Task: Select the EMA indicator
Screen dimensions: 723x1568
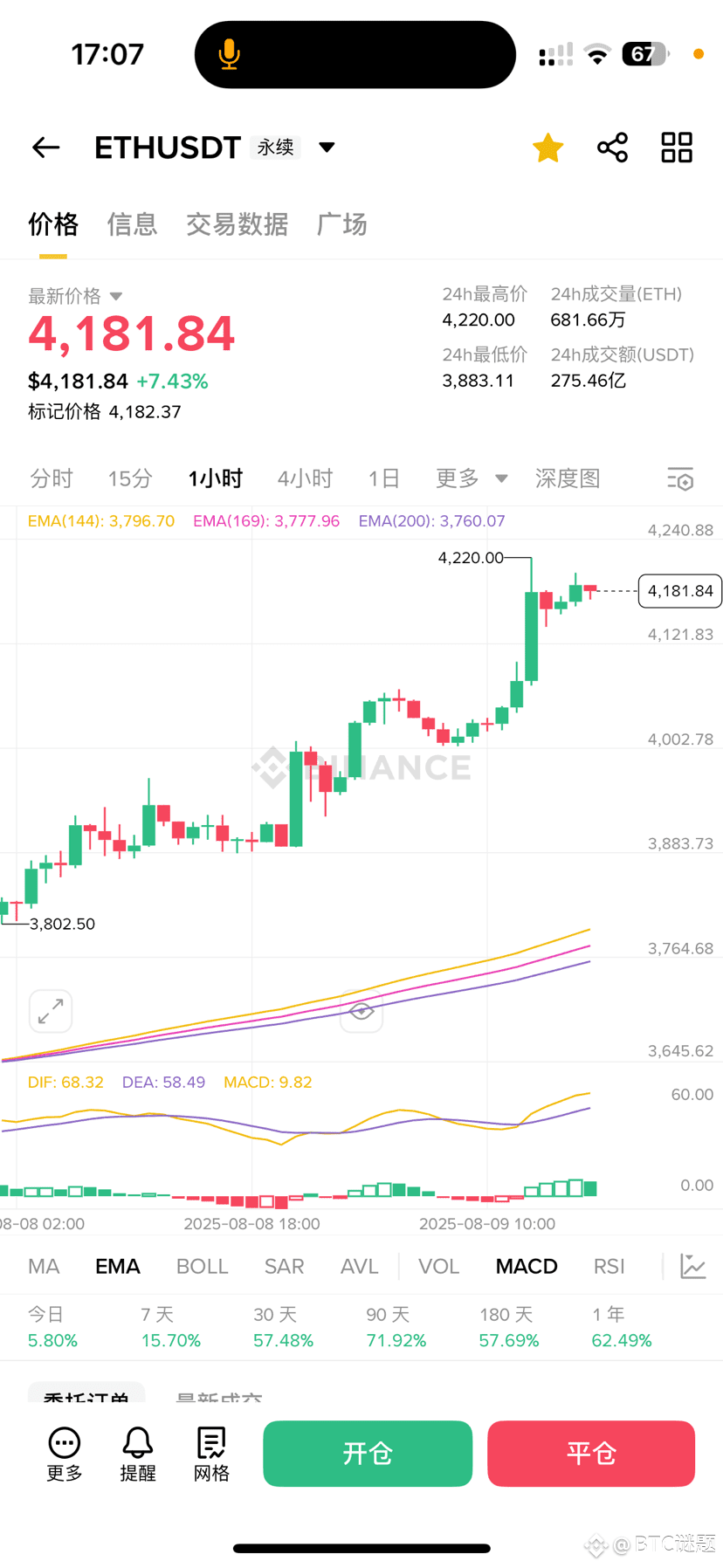Action: click(118, 1266)
